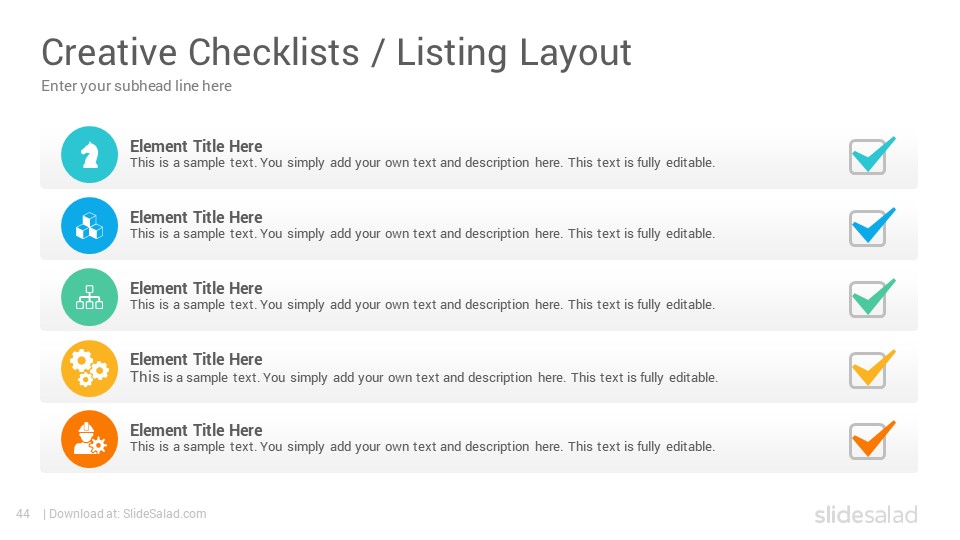The height and width of the screenshot is (540, 960).
Task: Toggle the blue checkmark checkbox
Action: point(871,227)
